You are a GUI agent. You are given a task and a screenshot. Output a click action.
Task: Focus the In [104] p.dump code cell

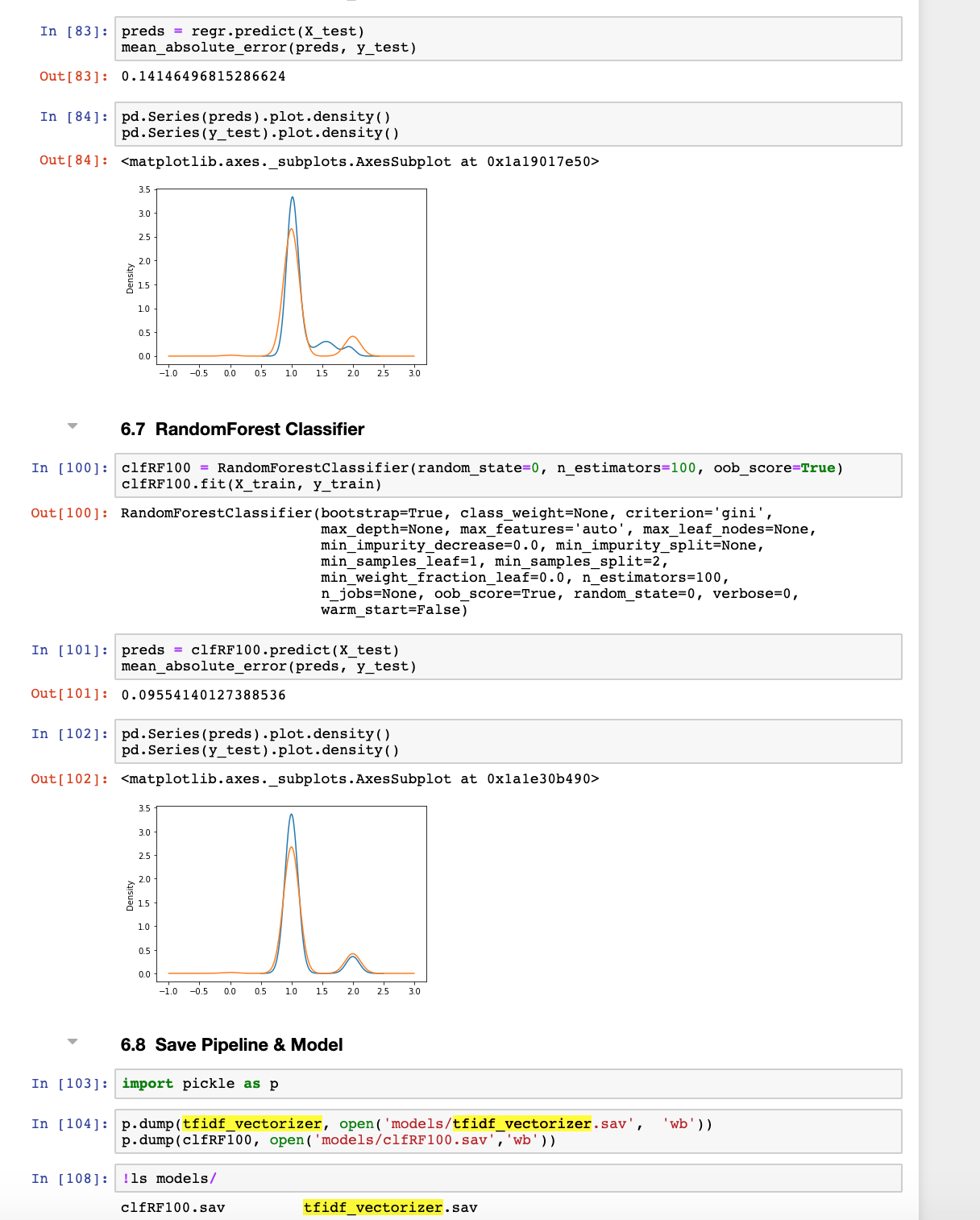coord(509,1131)
